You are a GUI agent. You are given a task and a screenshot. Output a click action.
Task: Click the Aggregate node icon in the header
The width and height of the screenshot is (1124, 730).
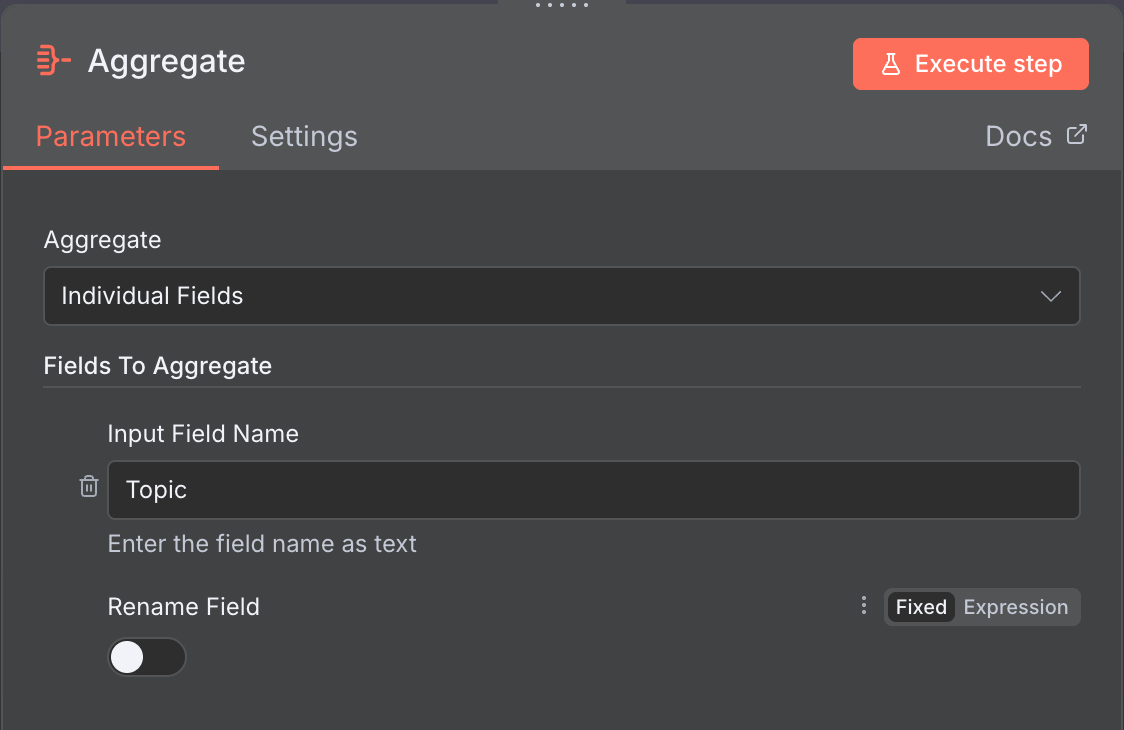53,60
